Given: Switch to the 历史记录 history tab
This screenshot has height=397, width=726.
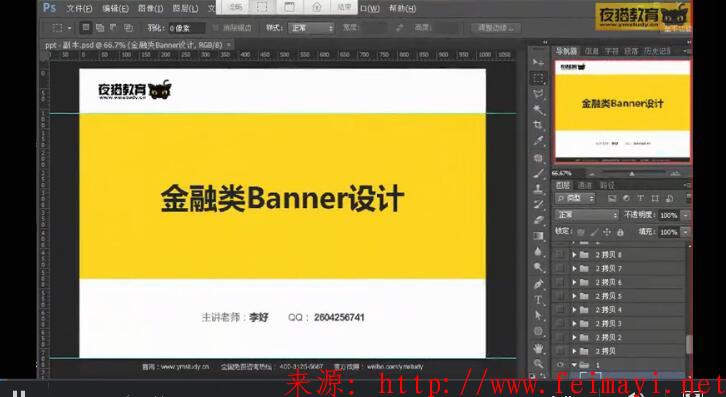Looking at the screenshot, I should point(657,51).
